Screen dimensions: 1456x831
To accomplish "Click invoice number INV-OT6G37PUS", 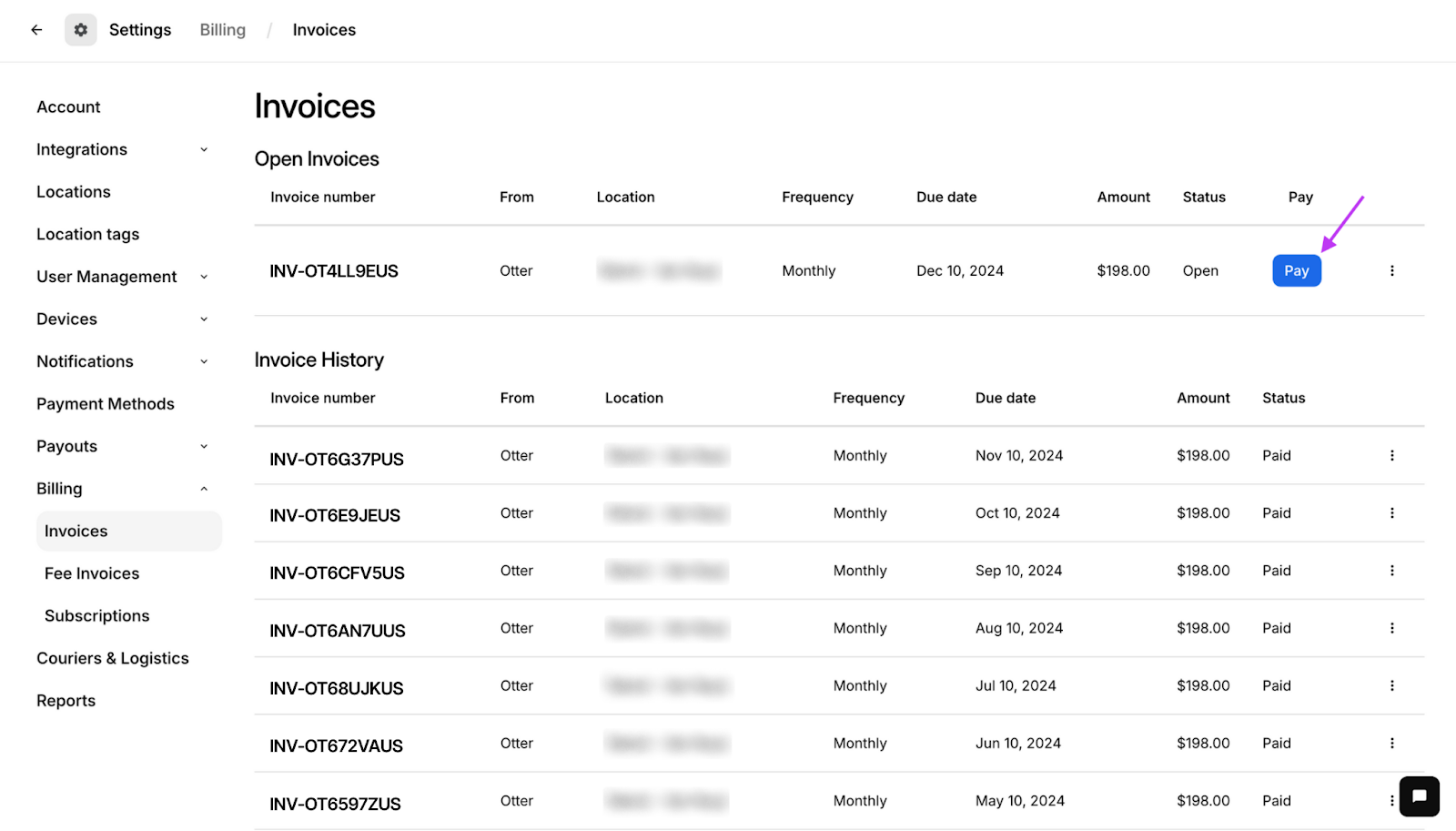I will coord(337,460).
